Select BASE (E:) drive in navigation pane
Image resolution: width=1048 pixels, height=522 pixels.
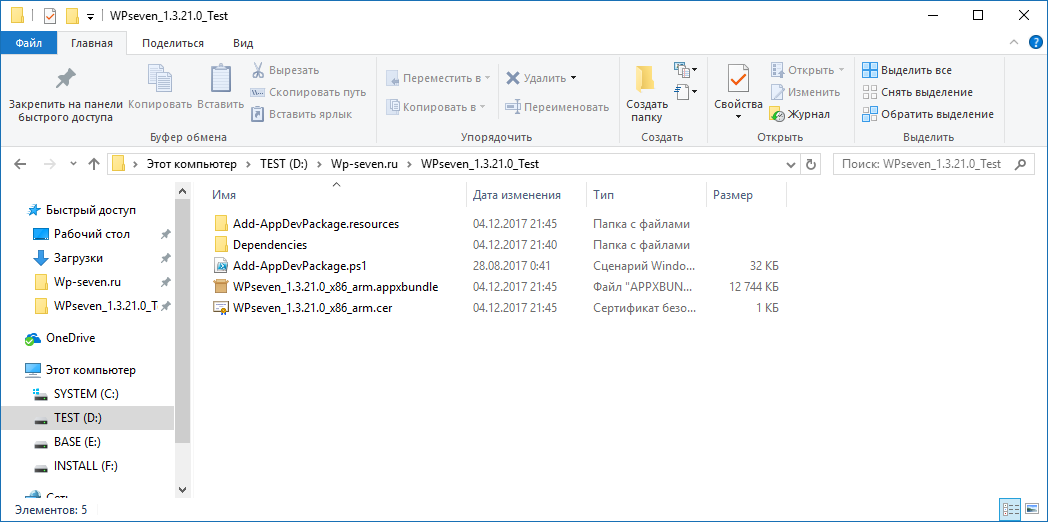click(77, 442)
